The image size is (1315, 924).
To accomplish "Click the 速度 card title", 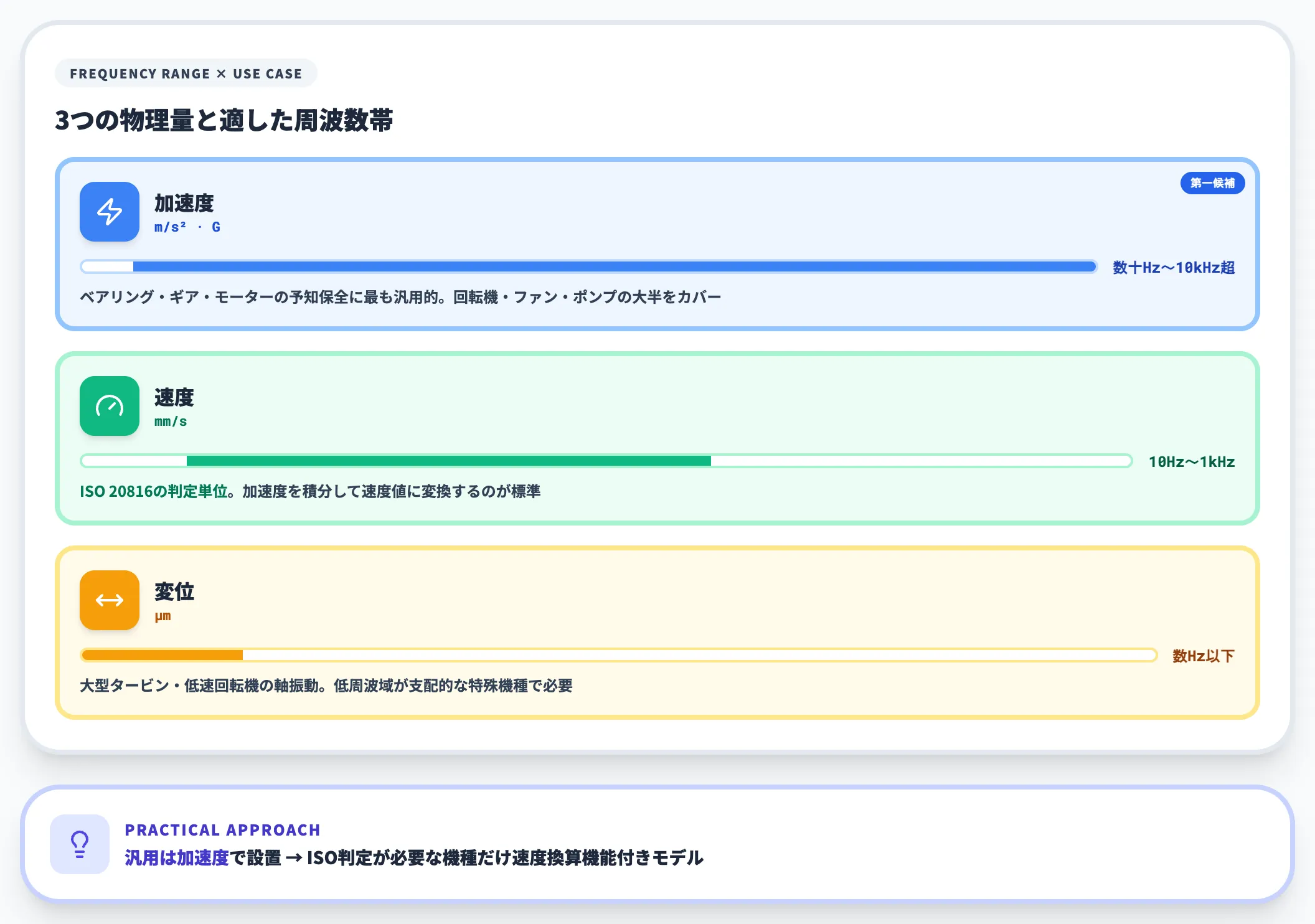I will pos(174,397).
